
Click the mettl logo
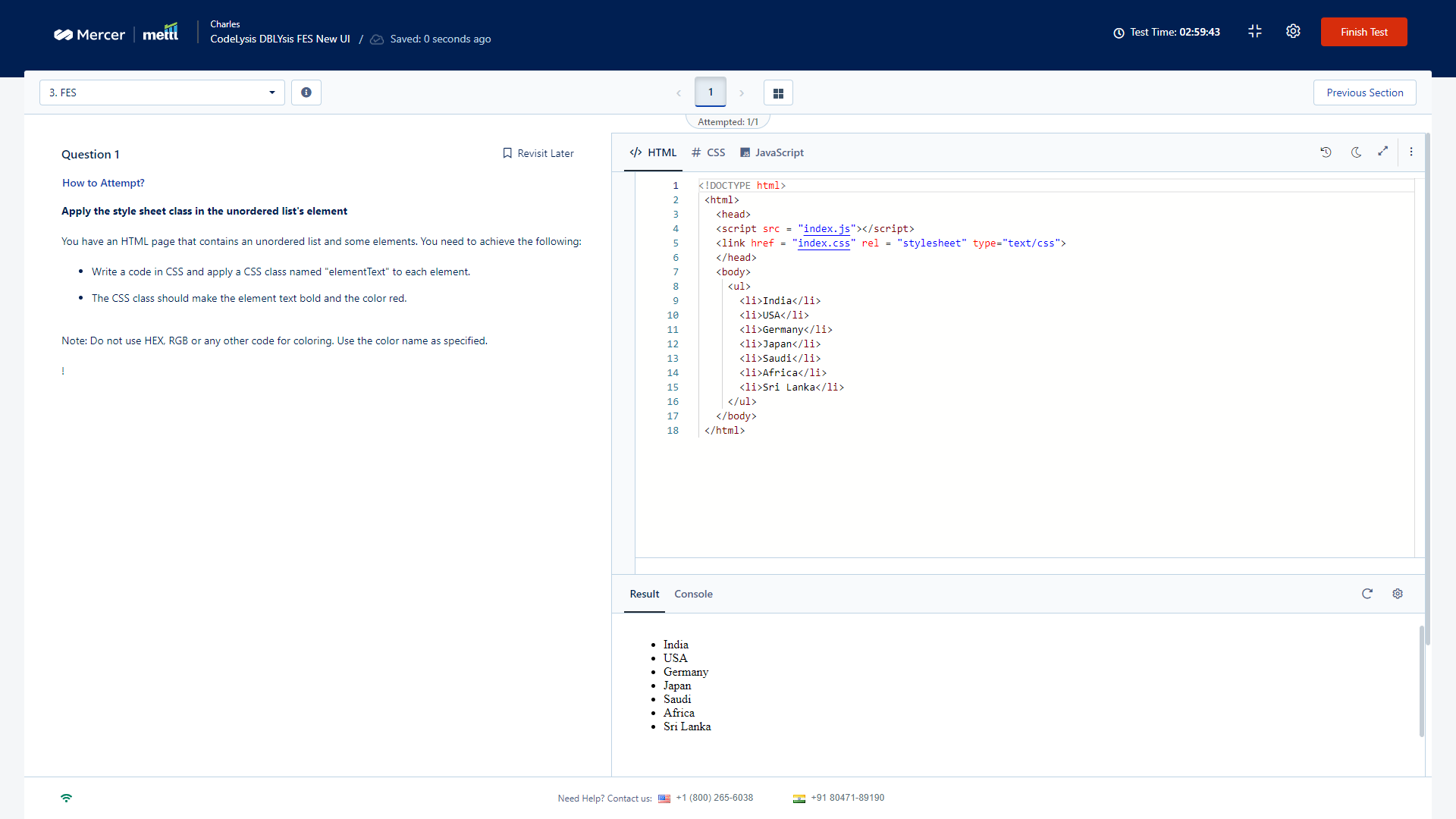click(x=161, y=33)
